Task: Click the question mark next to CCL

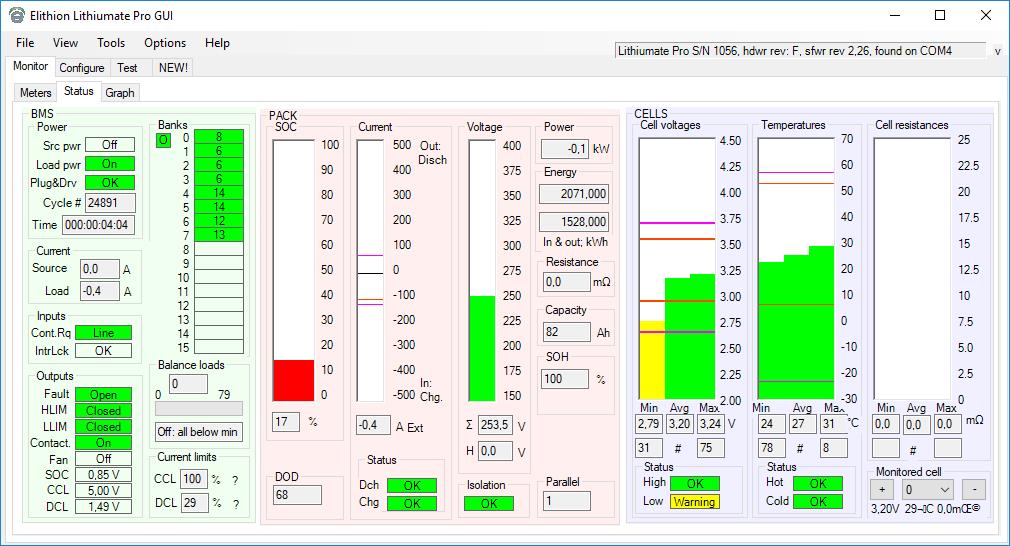Action: coord(235,479)
